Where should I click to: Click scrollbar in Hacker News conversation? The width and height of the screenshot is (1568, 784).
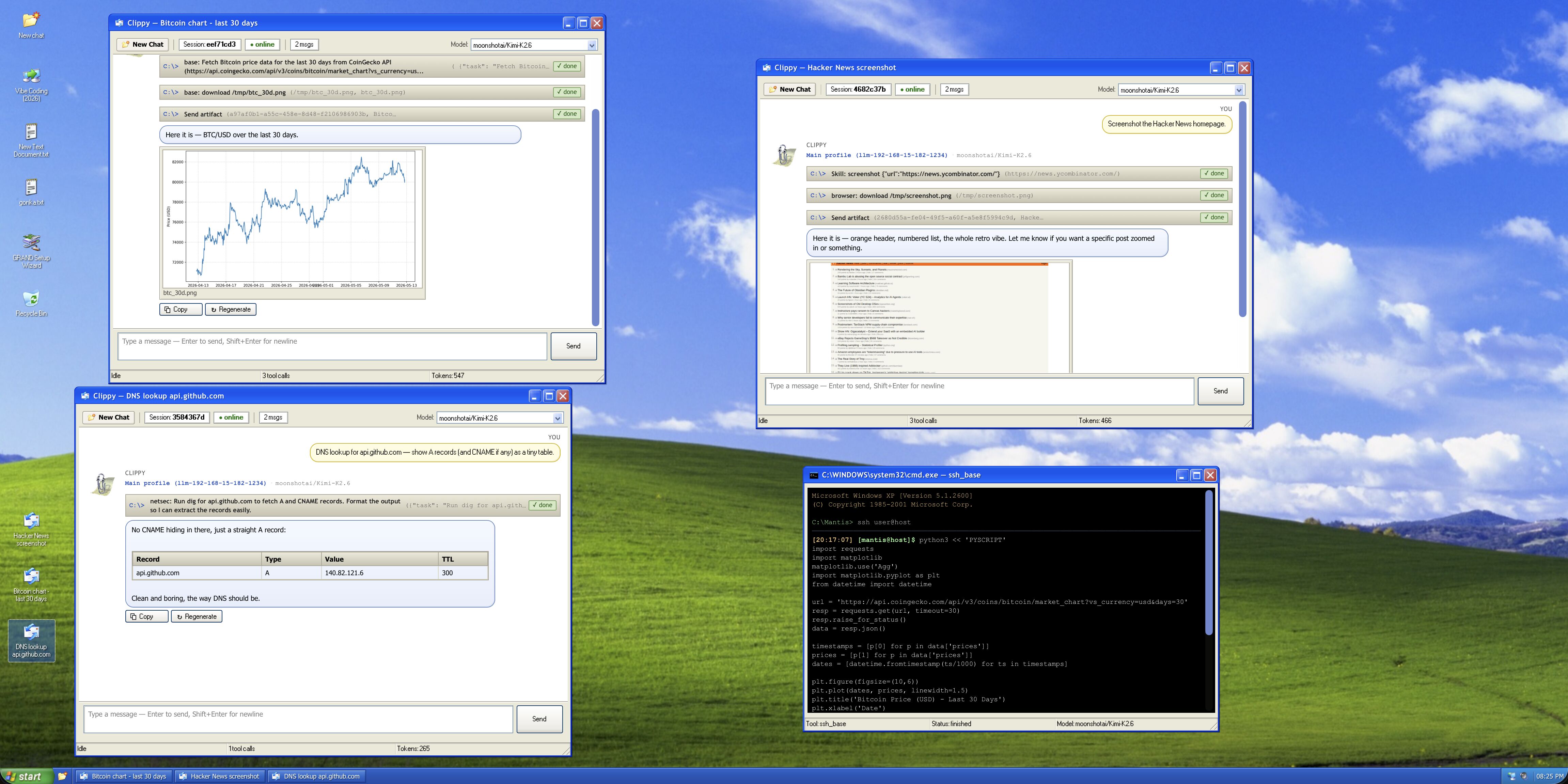click(x=1242, y=209)
